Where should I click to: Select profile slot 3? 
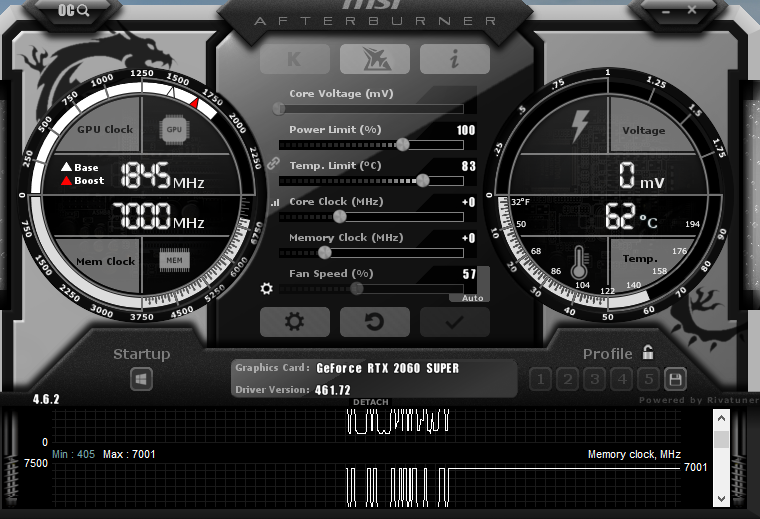click(595, 379)
